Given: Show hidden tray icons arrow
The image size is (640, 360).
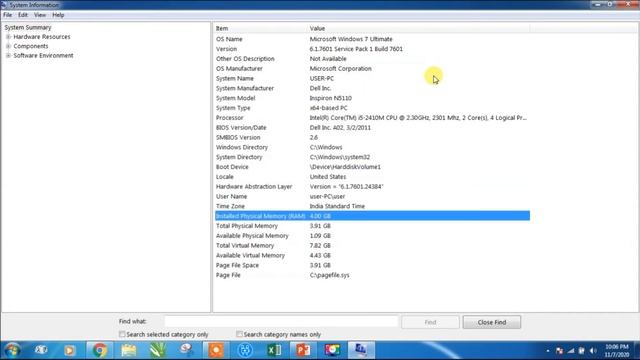Looking at the screenshot, I should coord(548,351).
